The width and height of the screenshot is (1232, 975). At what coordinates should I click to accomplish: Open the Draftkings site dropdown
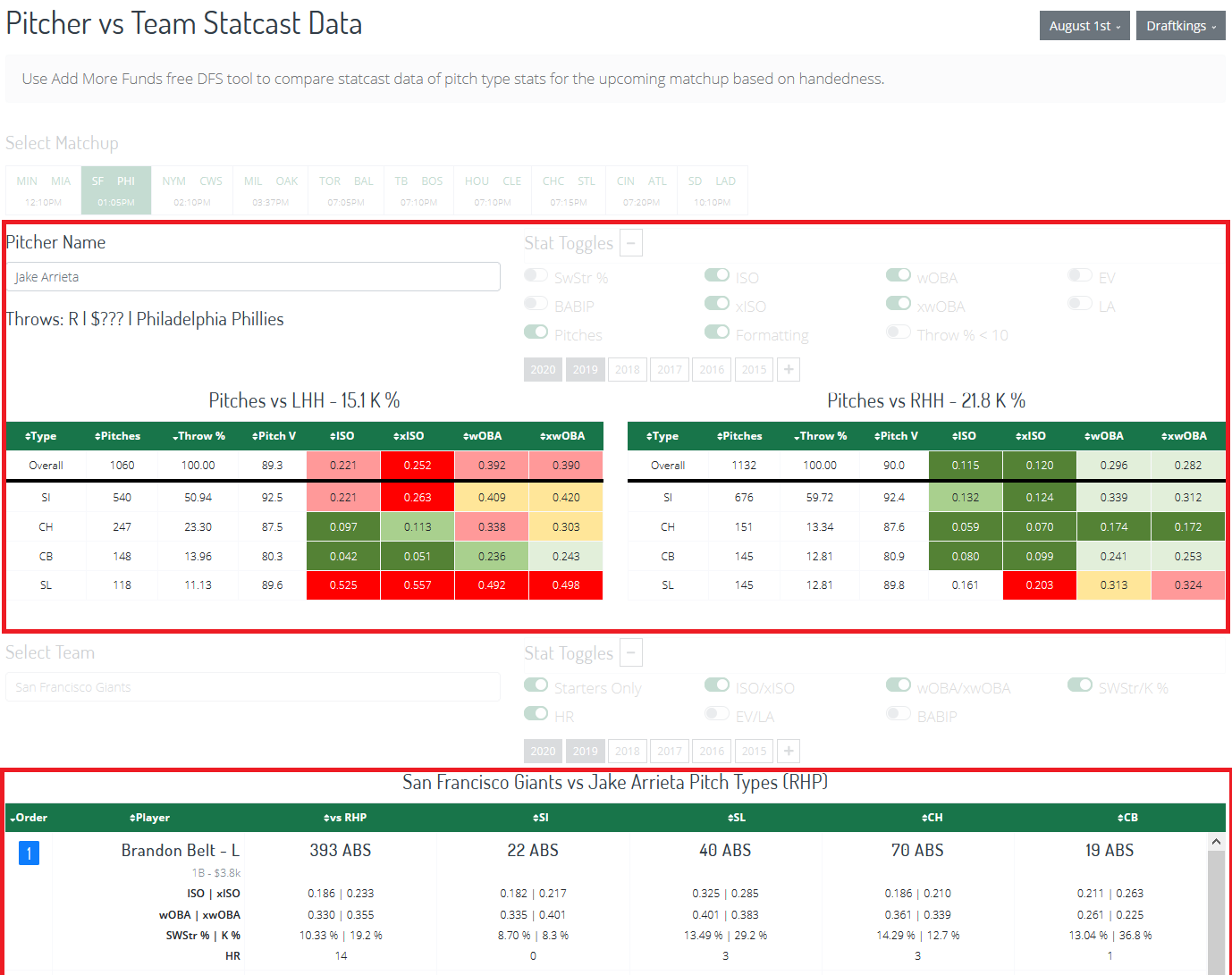coord(1180,25)
